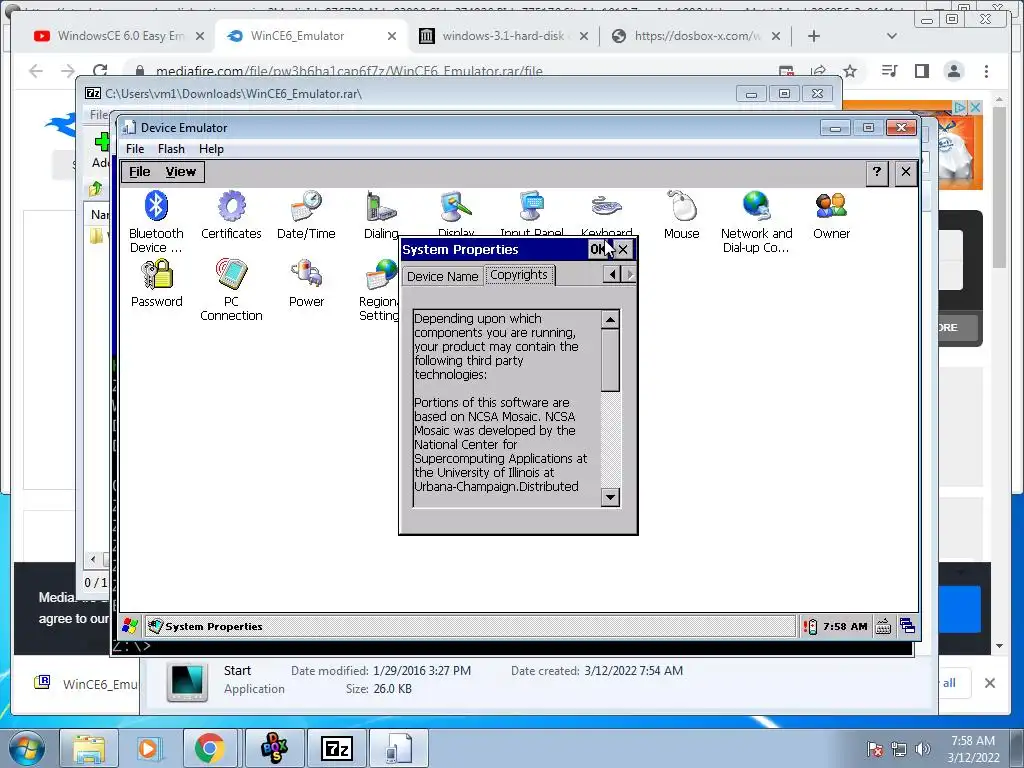Open the control panel View menu
Screen dimensions: 1024x768
pos(180,172)
